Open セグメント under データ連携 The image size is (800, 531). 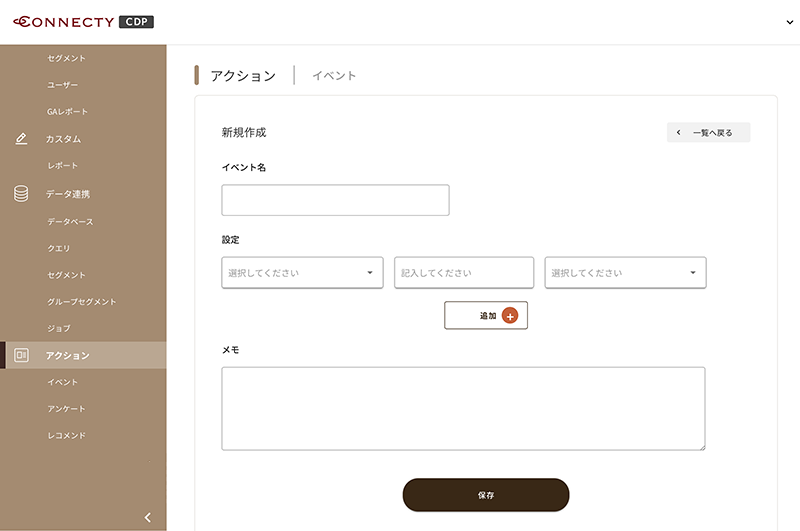click(x=66, y=275)
